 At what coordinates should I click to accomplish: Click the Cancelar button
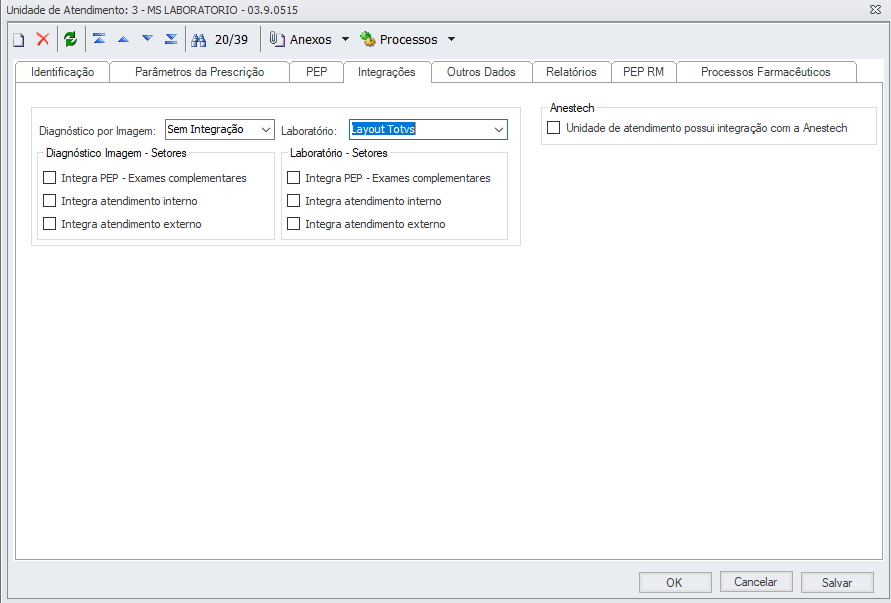(x=756, y=582)
